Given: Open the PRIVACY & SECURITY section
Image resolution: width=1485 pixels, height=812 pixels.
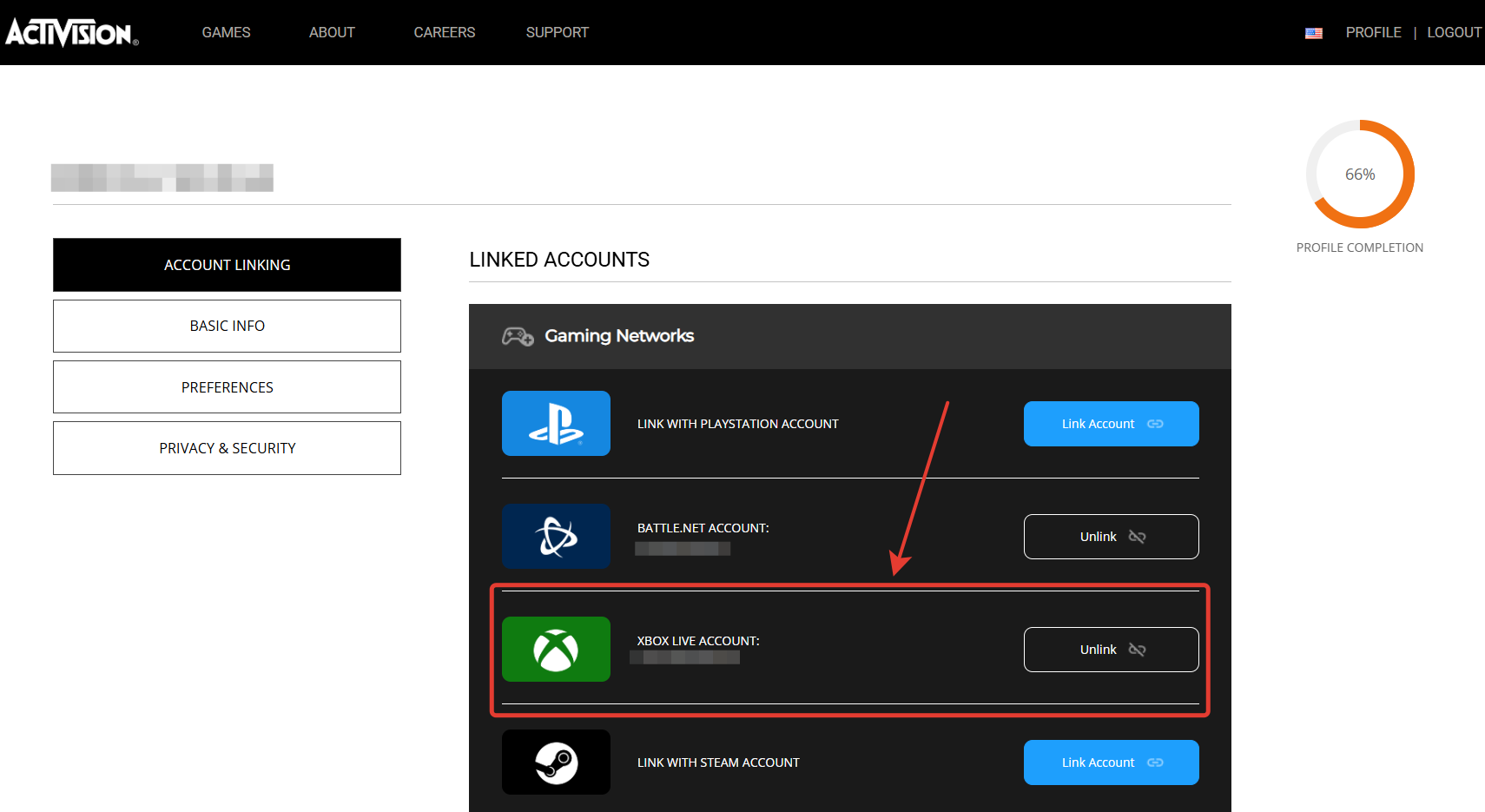Looking at the screenshot, I should pyautogui.click(x=227, y=448).
